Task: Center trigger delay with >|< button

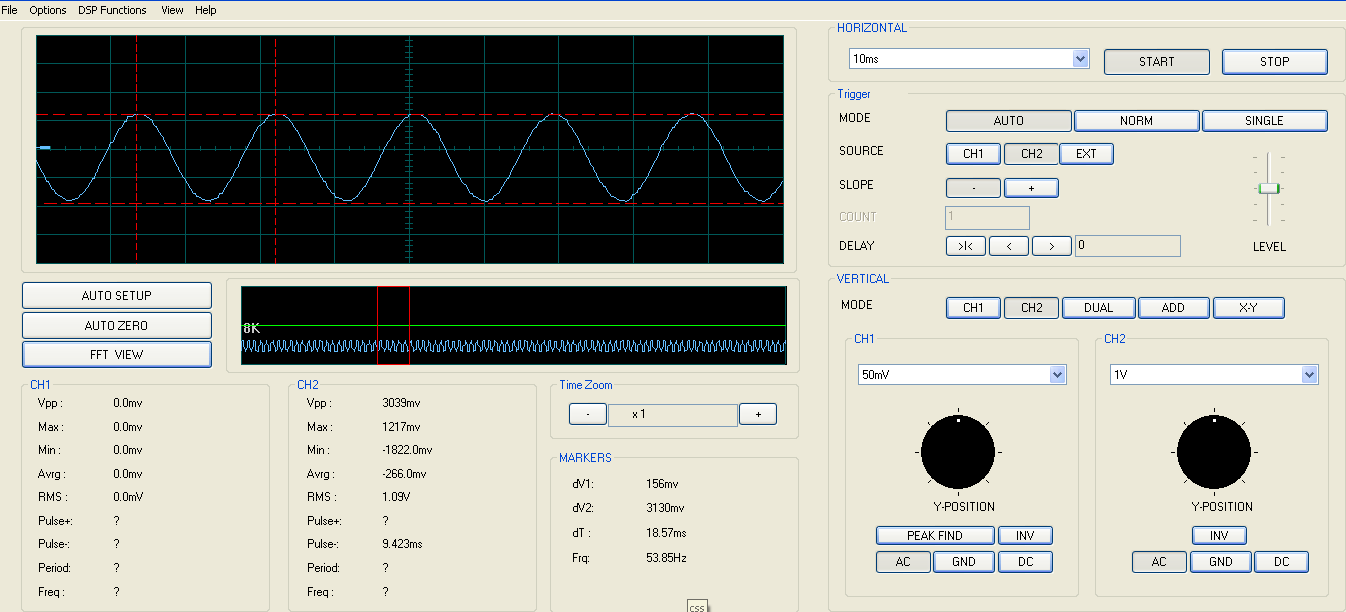Action: [x=966, y=246]
